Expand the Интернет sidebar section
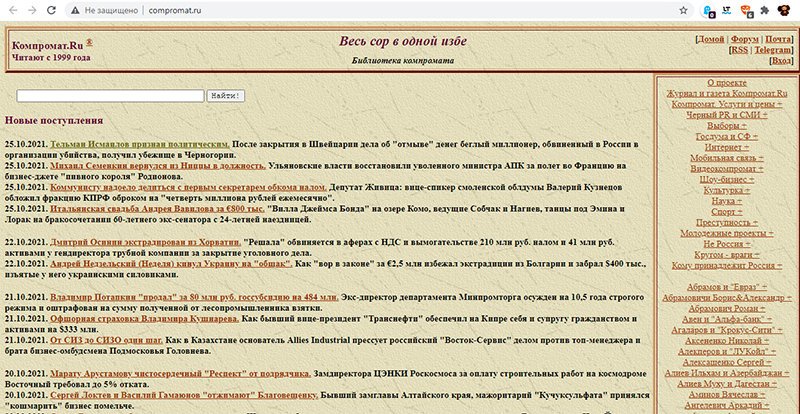The image size is (800, 414). point(727,147)
